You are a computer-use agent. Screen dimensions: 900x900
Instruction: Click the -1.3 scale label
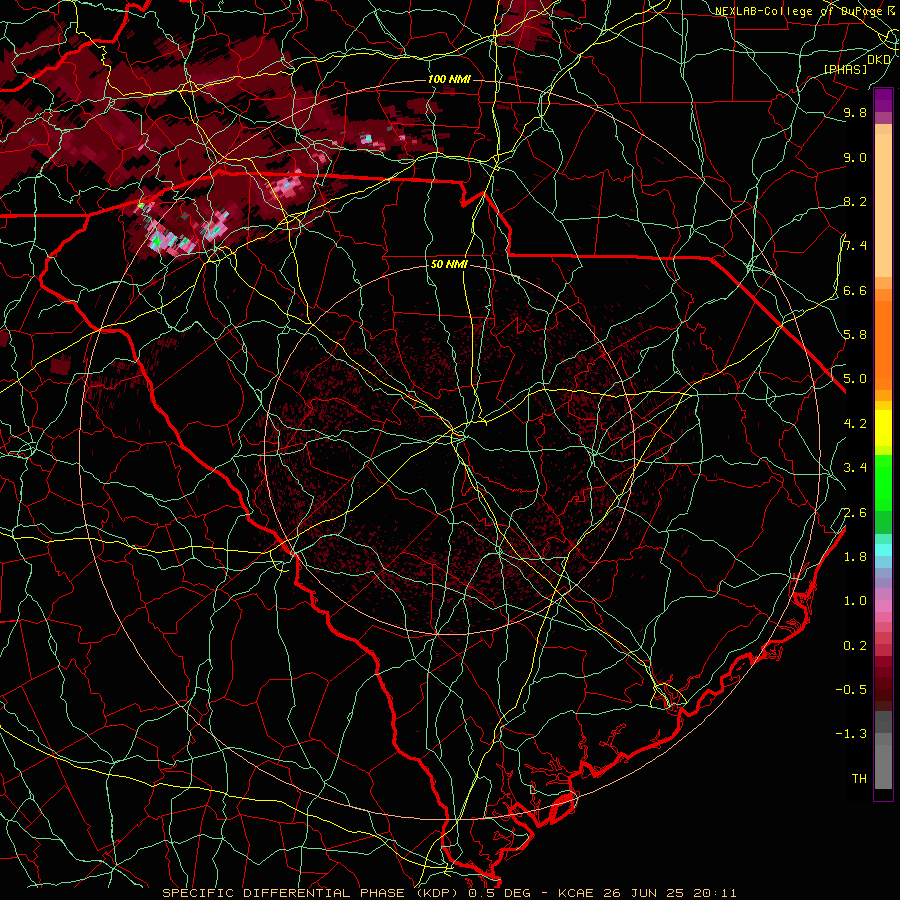pyautogui.click(x=851, y=734)
